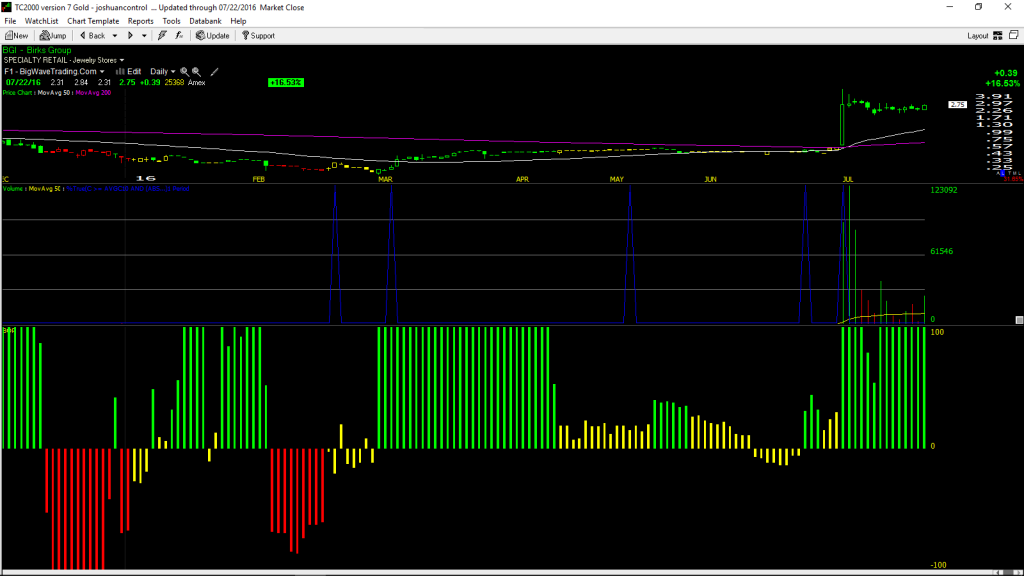1024x576 pixels.
Task: Click the New toolbar button
Action: (17, 36)
